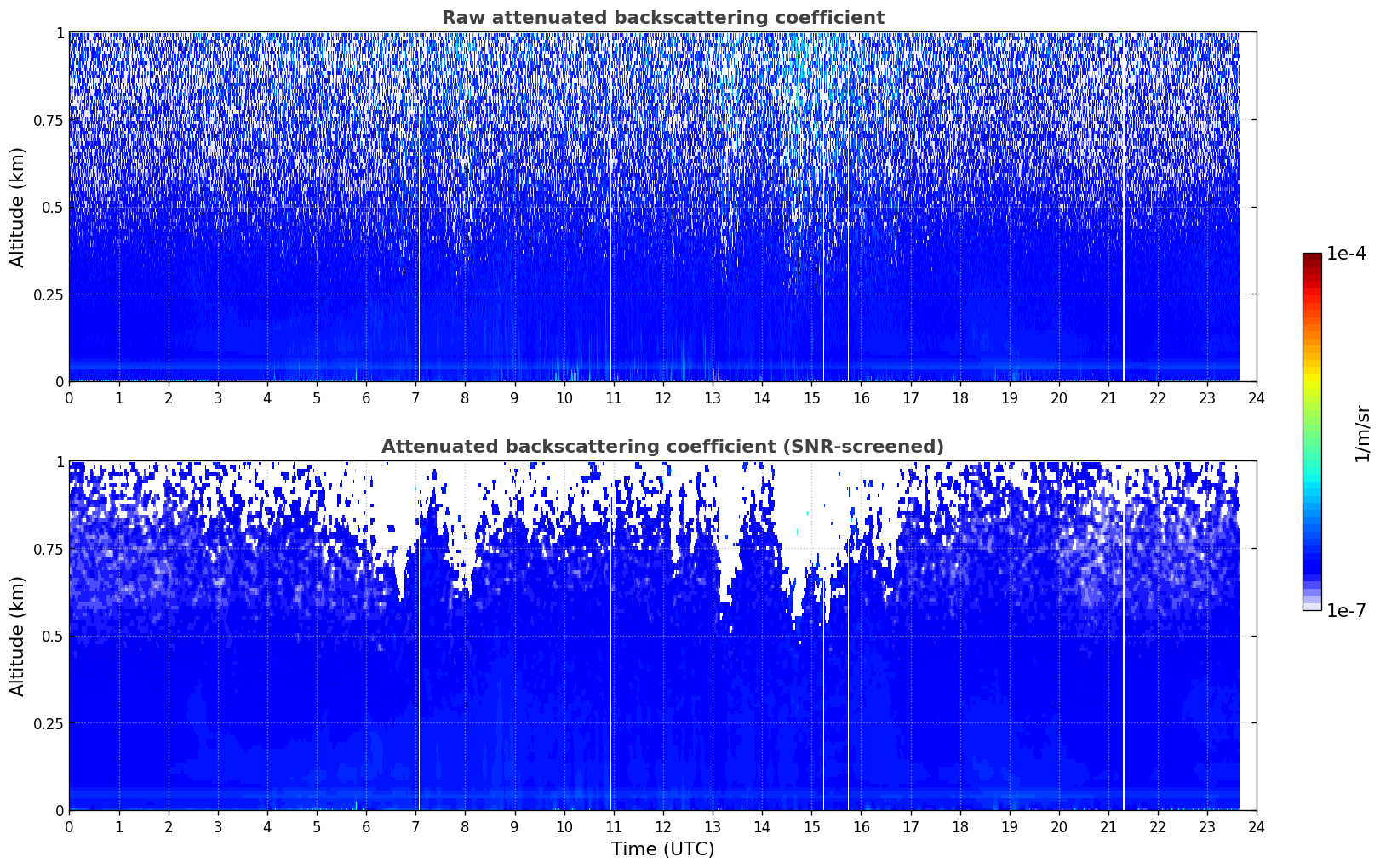The width and height of the screenshot is (1380, 868).
Task: Click the bottom plot's 'Altitude (km)' label
Action: pos(18,636)
